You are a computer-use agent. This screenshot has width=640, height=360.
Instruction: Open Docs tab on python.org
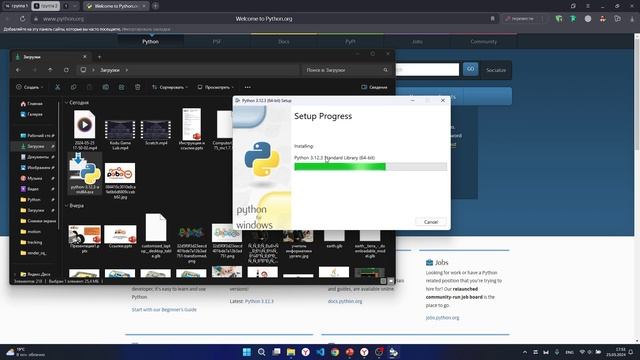tap(284, 41)
